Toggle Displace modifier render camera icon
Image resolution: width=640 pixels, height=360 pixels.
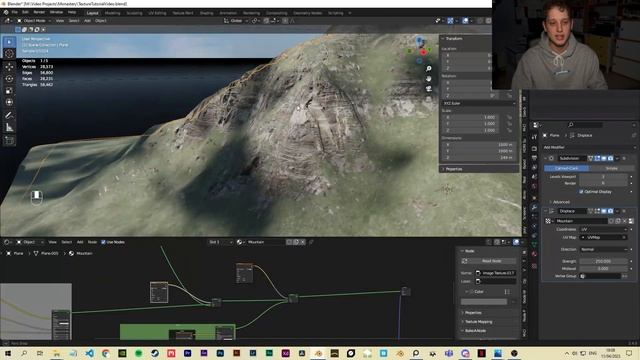[x=610, y=211]
